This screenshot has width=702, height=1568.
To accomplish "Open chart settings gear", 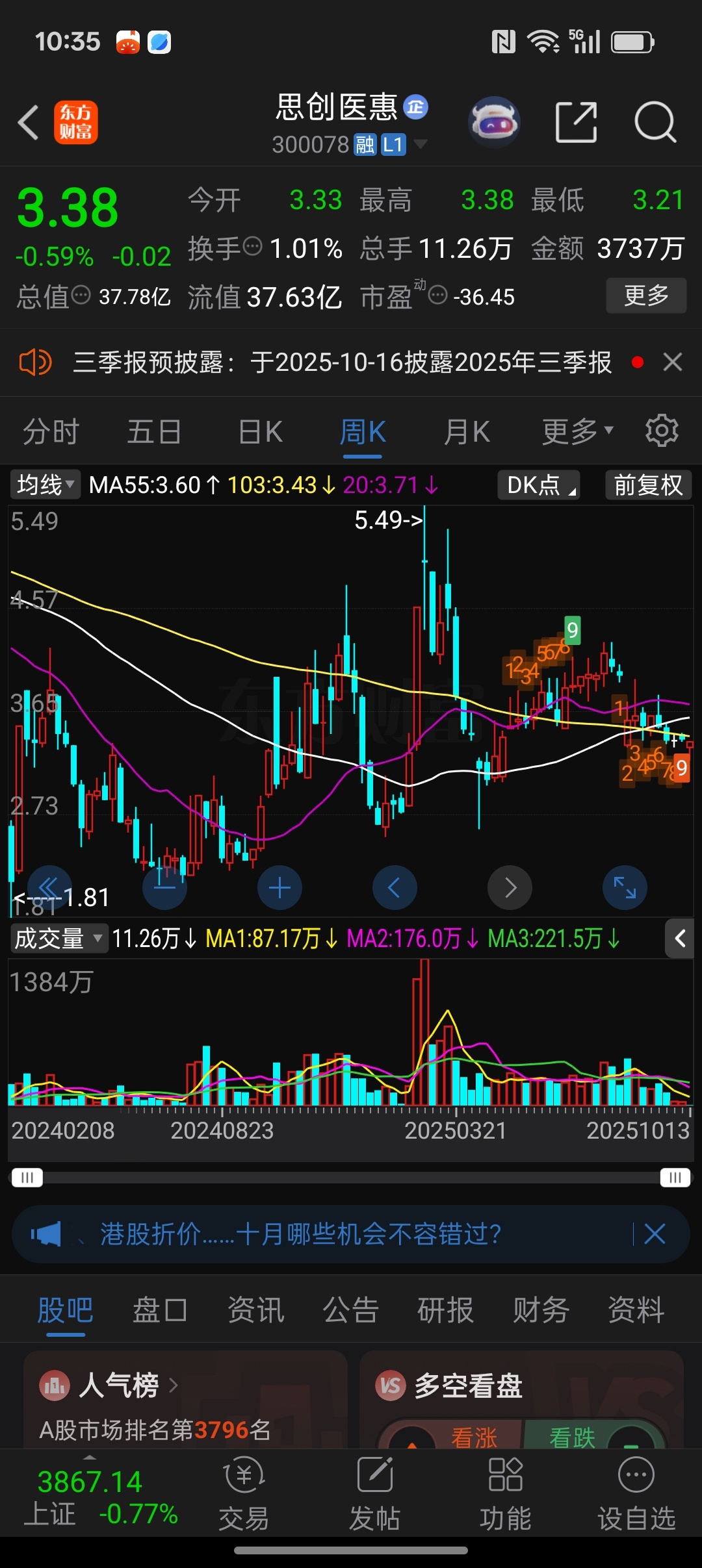I will click(662, 430).
